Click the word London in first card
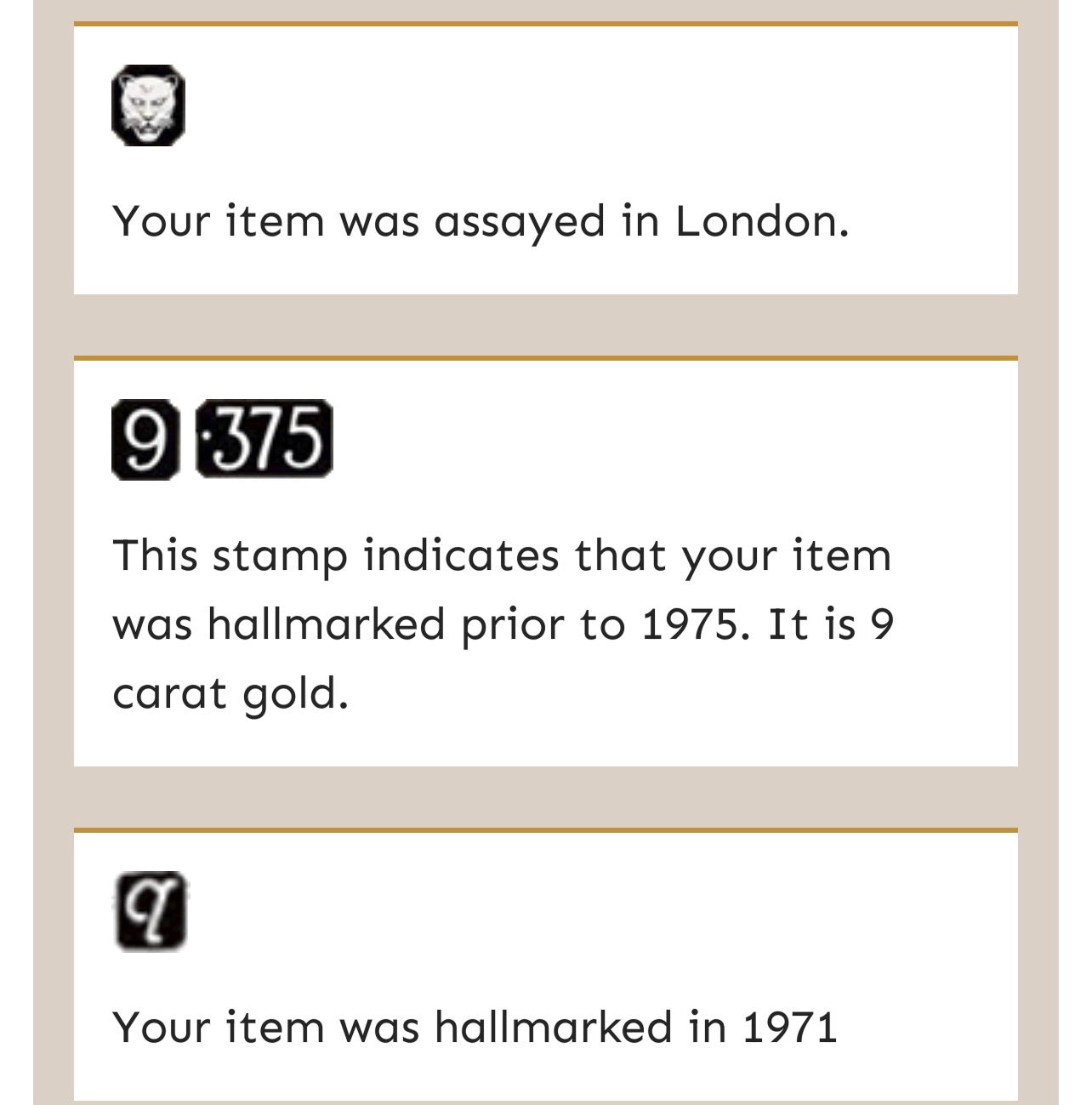Viewport: 1092px width, 1105px height. [x=762, y=221]
